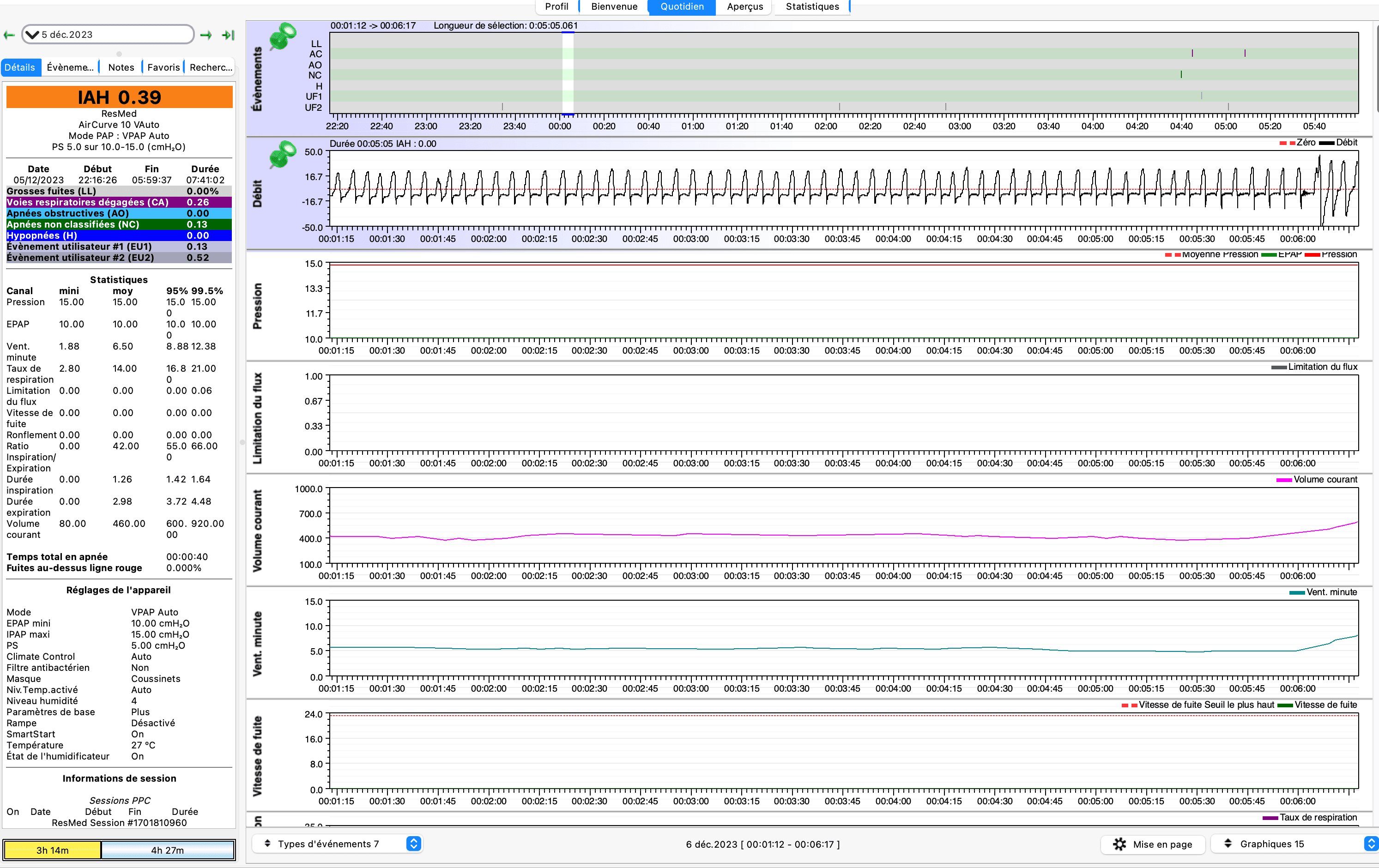Click the ResMed Session #1701810960 entry
Viewport: 1379px width, 868px height.
point(119,823)
